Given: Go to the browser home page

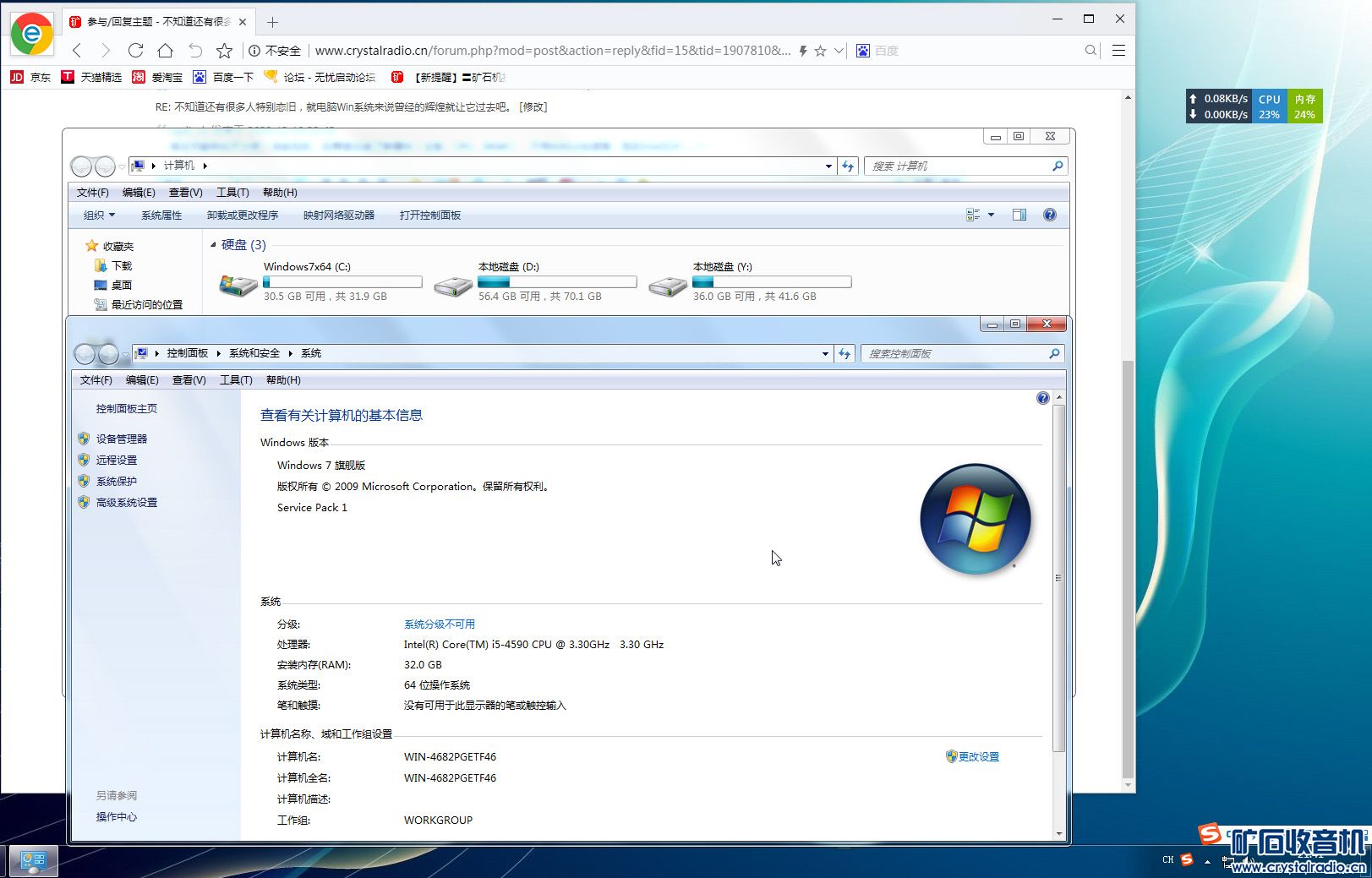Looking at the screenshot, I should click(x=165, y=51).
